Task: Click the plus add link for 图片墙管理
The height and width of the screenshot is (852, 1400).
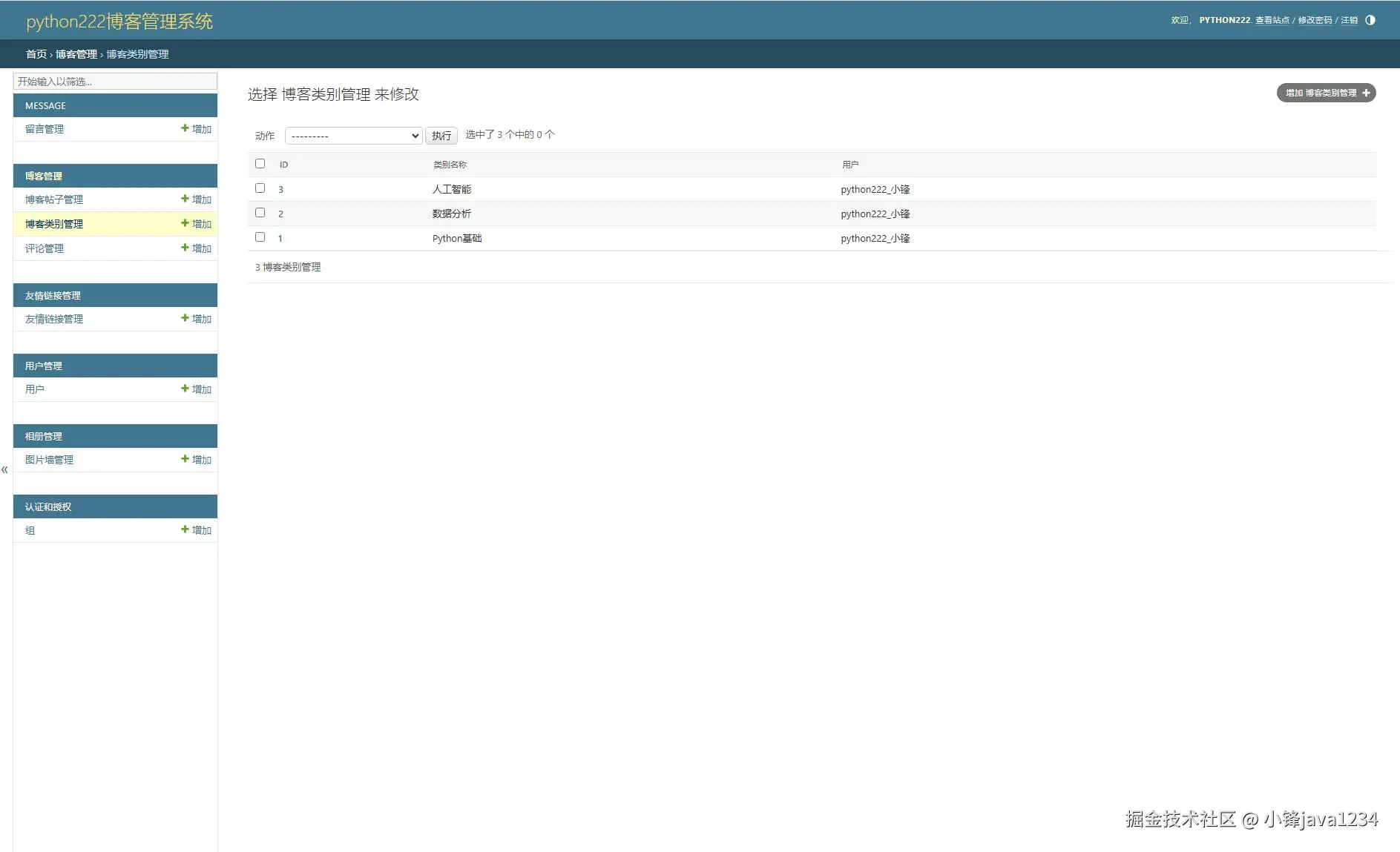Action: (x=196, y=460)
